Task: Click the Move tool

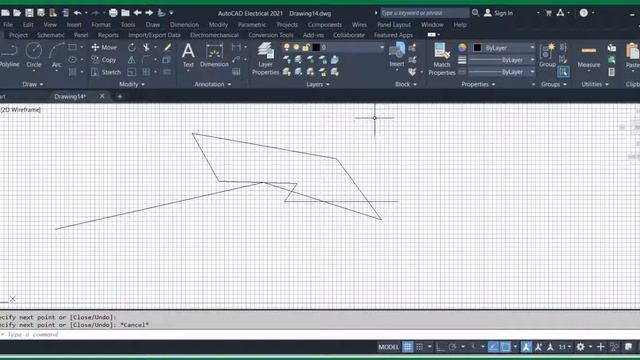Action: tap(104, 47)
